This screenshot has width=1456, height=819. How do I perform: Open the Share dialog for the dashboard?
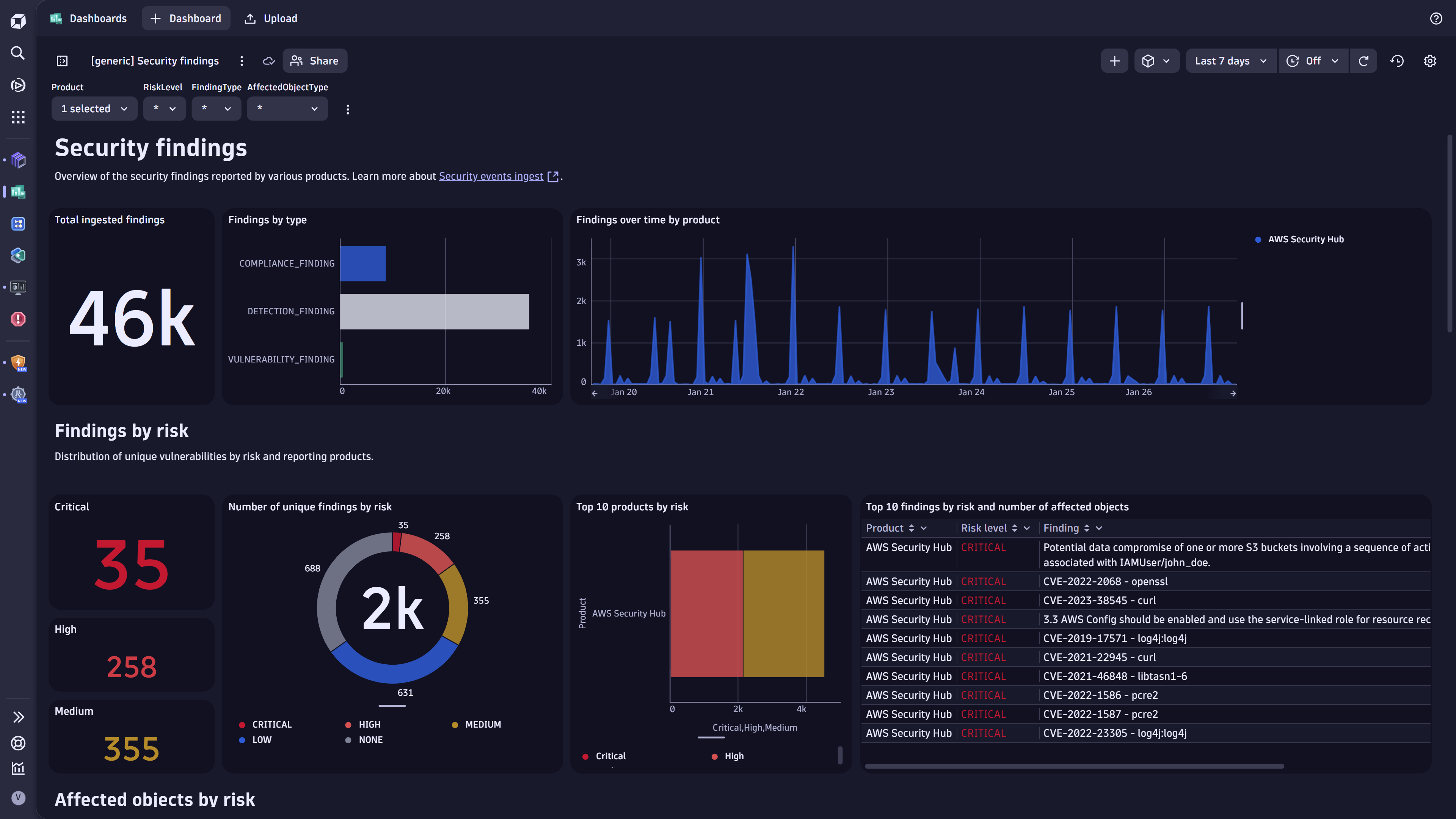[315, 61]
